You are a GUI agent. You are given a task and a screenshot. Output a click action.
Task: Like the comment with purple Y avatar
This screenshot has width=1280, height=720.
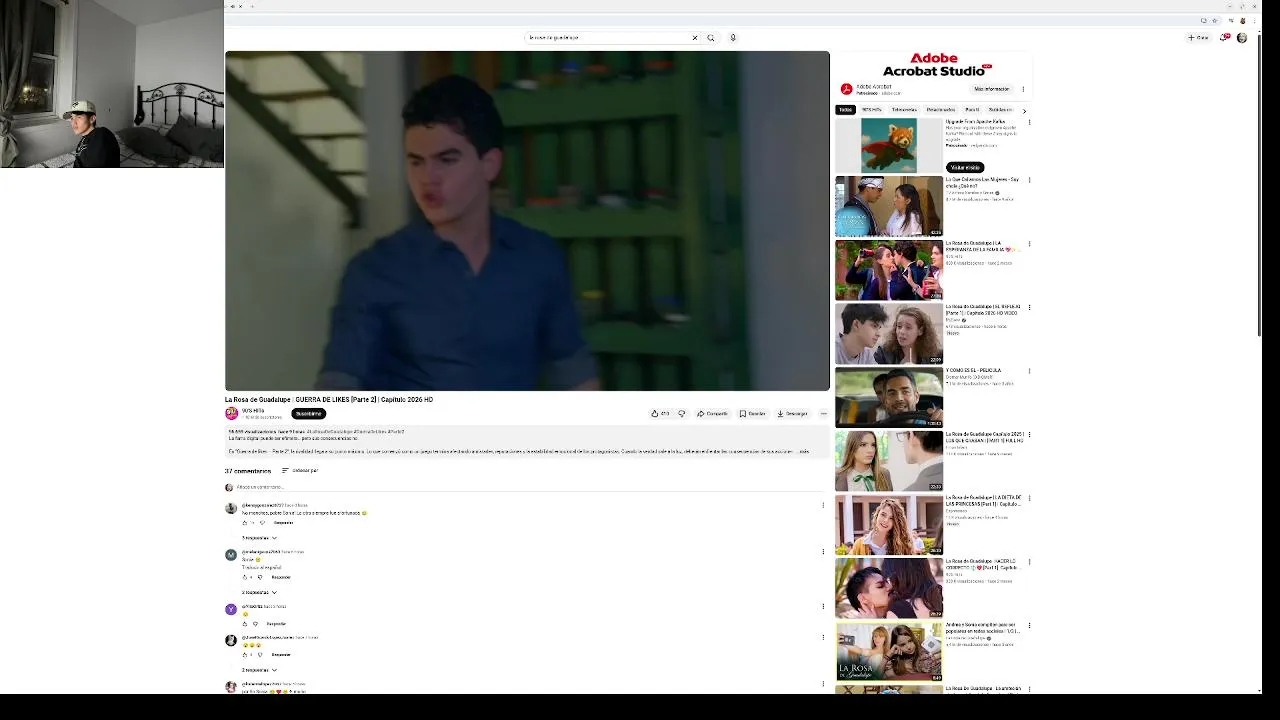(243, 623)
